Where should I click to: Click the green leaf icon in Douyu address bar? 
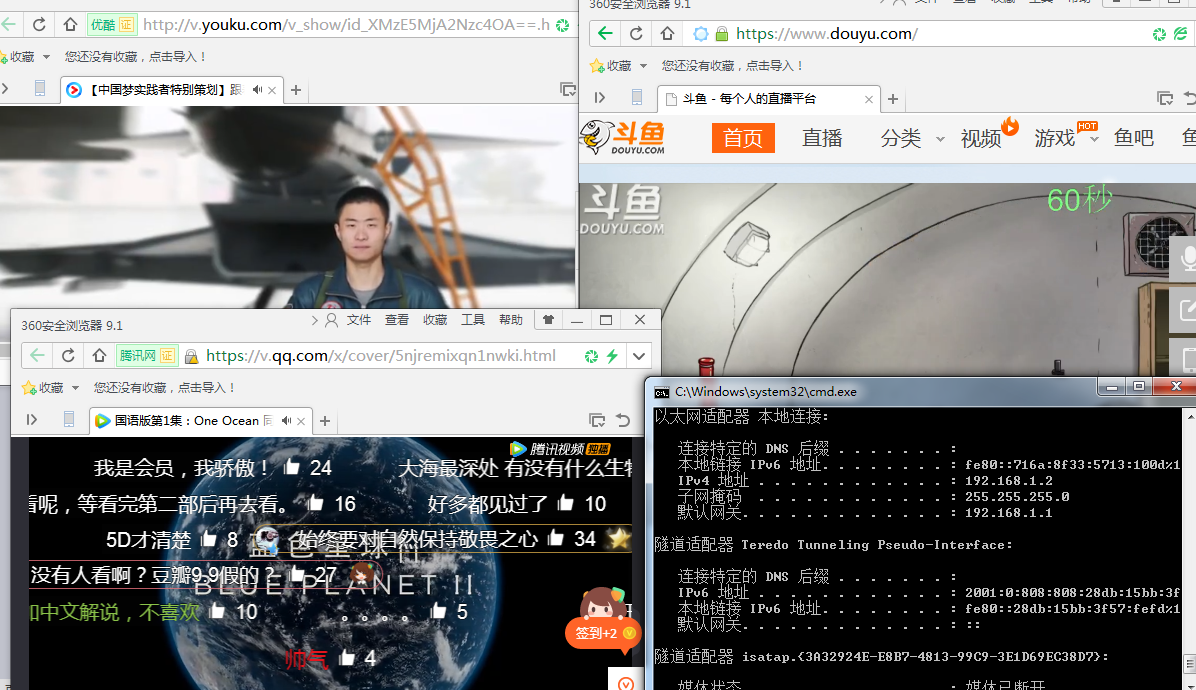(x=1180, y=34)
